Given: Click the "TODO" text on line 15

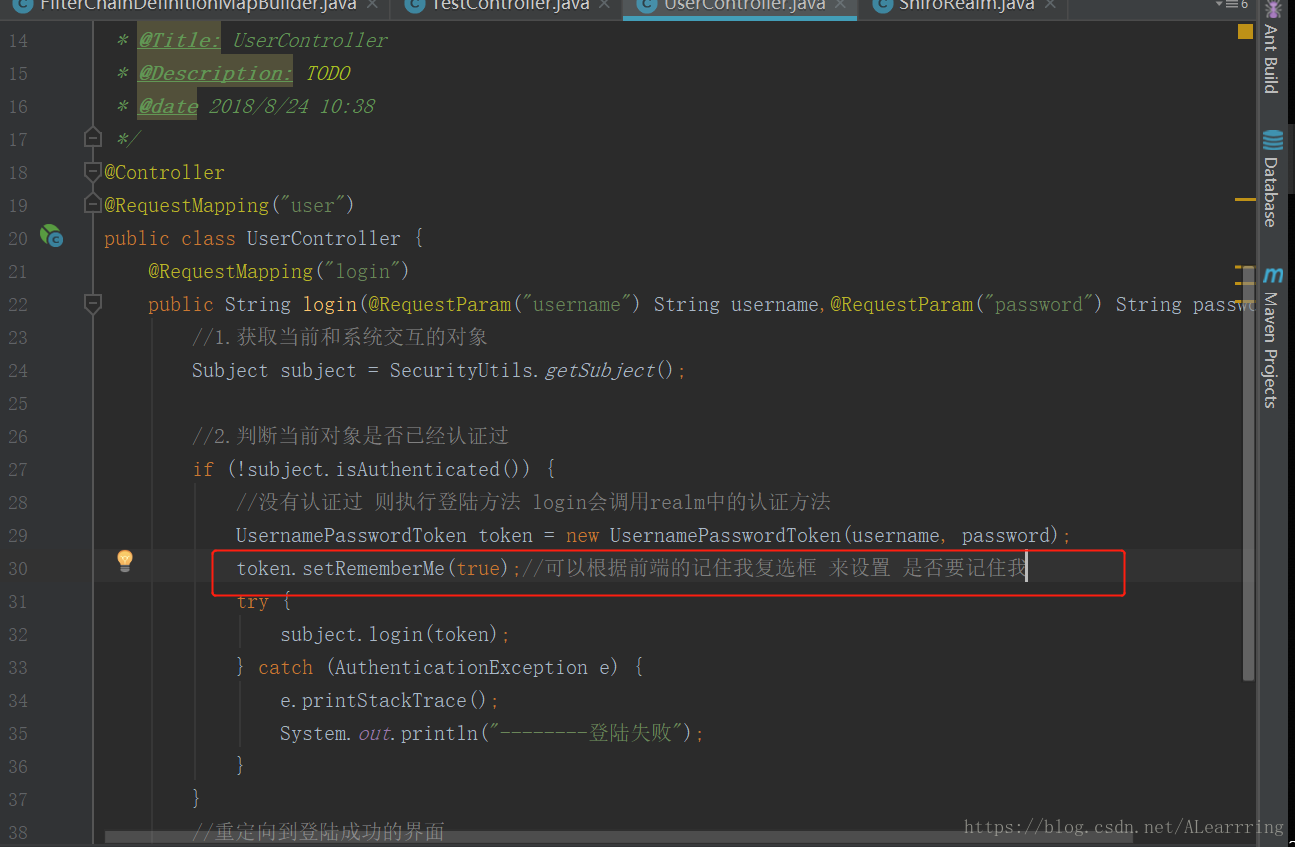Looking at the screenshot, I should click(x=328, y=74).
